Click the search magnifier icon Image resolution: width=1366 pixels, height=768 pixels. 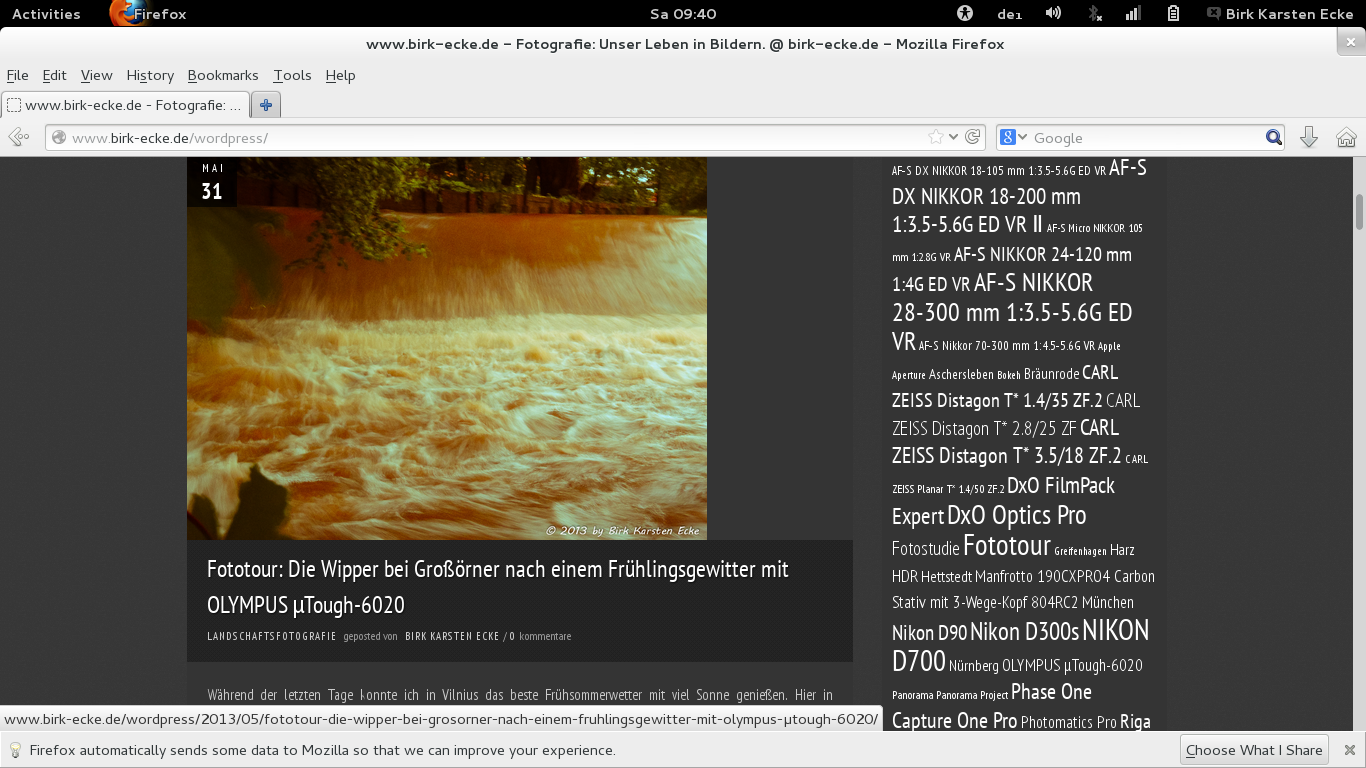(x=1273, y=138)
